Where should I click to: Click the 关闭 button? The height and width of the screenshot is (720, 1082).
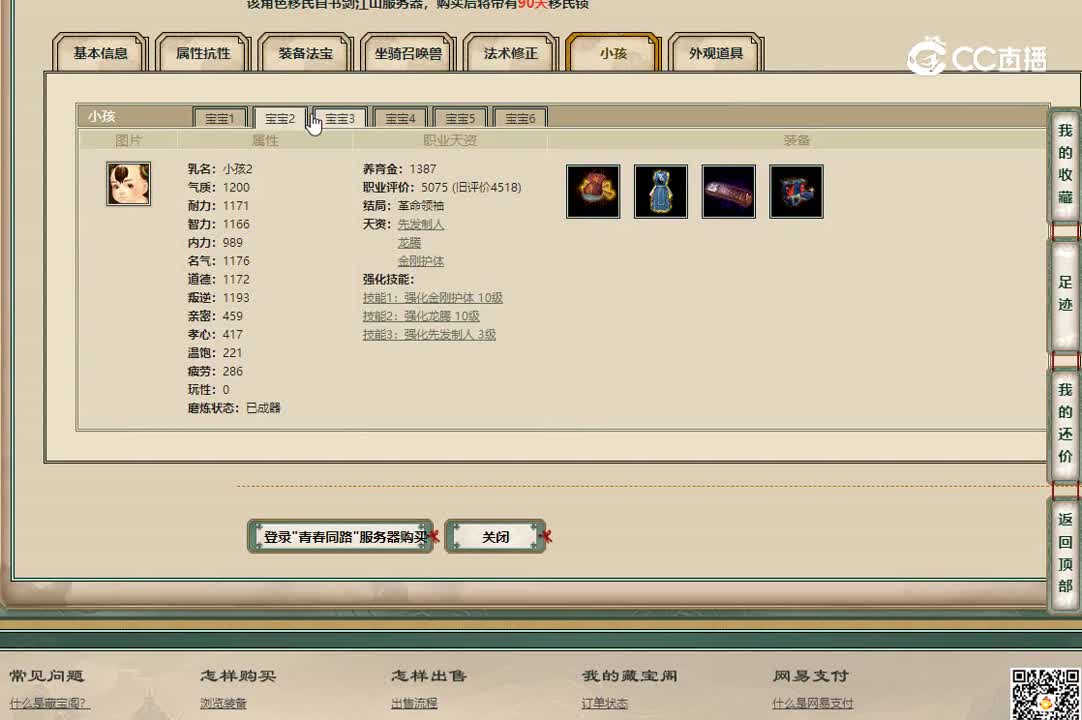(495, 536)
